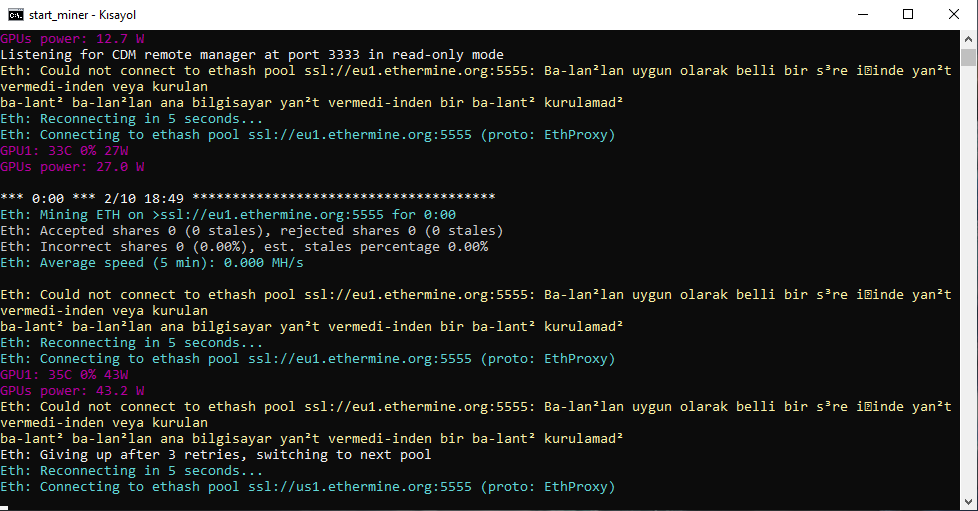The image size is (978, 511).
Task: Click the 'Eth: Mining ETH on' status line
Action: (x=228, y=215)
